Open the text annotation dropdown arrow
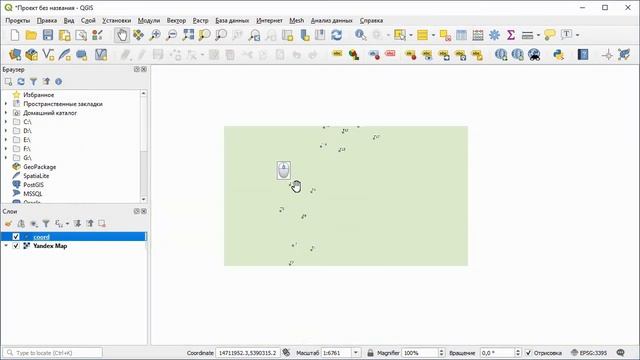The width and height of the screenshot is (640, 360). coord(577,35)
